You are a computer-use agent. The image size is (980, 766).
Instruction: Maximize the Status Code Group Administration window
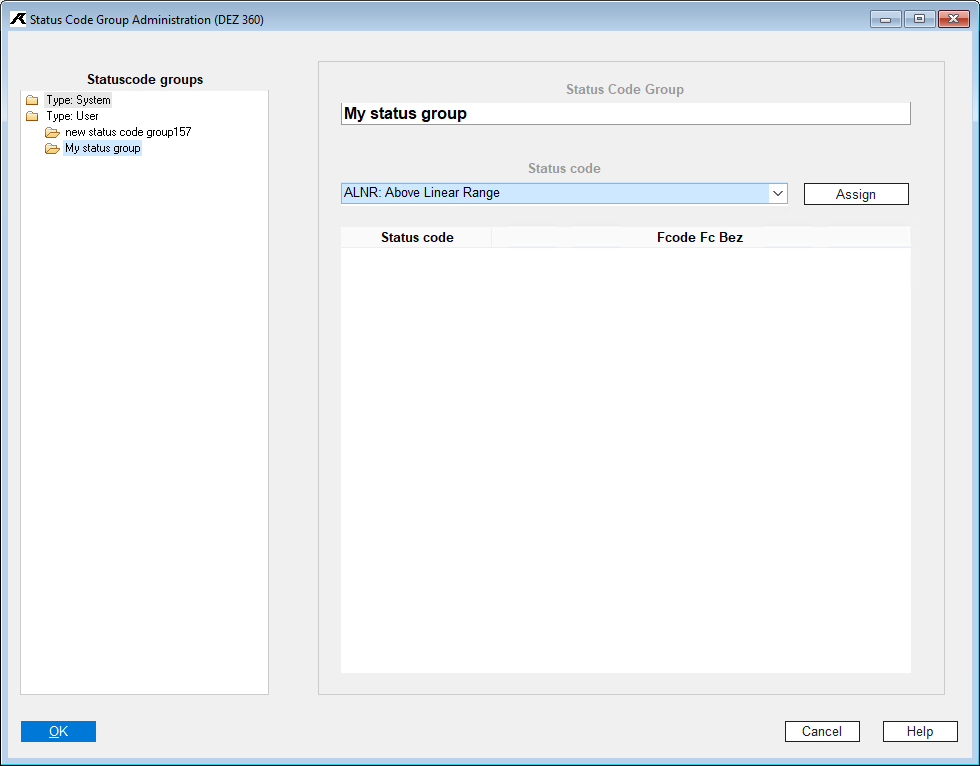pos(918,19)
